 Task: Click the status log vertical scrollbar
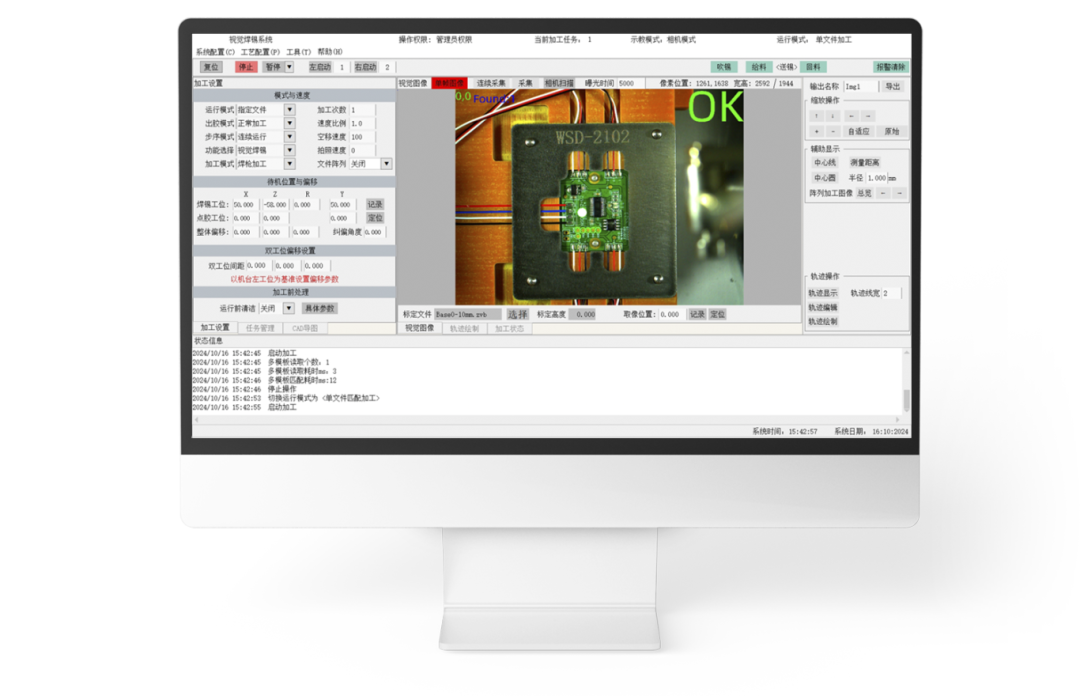coord(906,380)
